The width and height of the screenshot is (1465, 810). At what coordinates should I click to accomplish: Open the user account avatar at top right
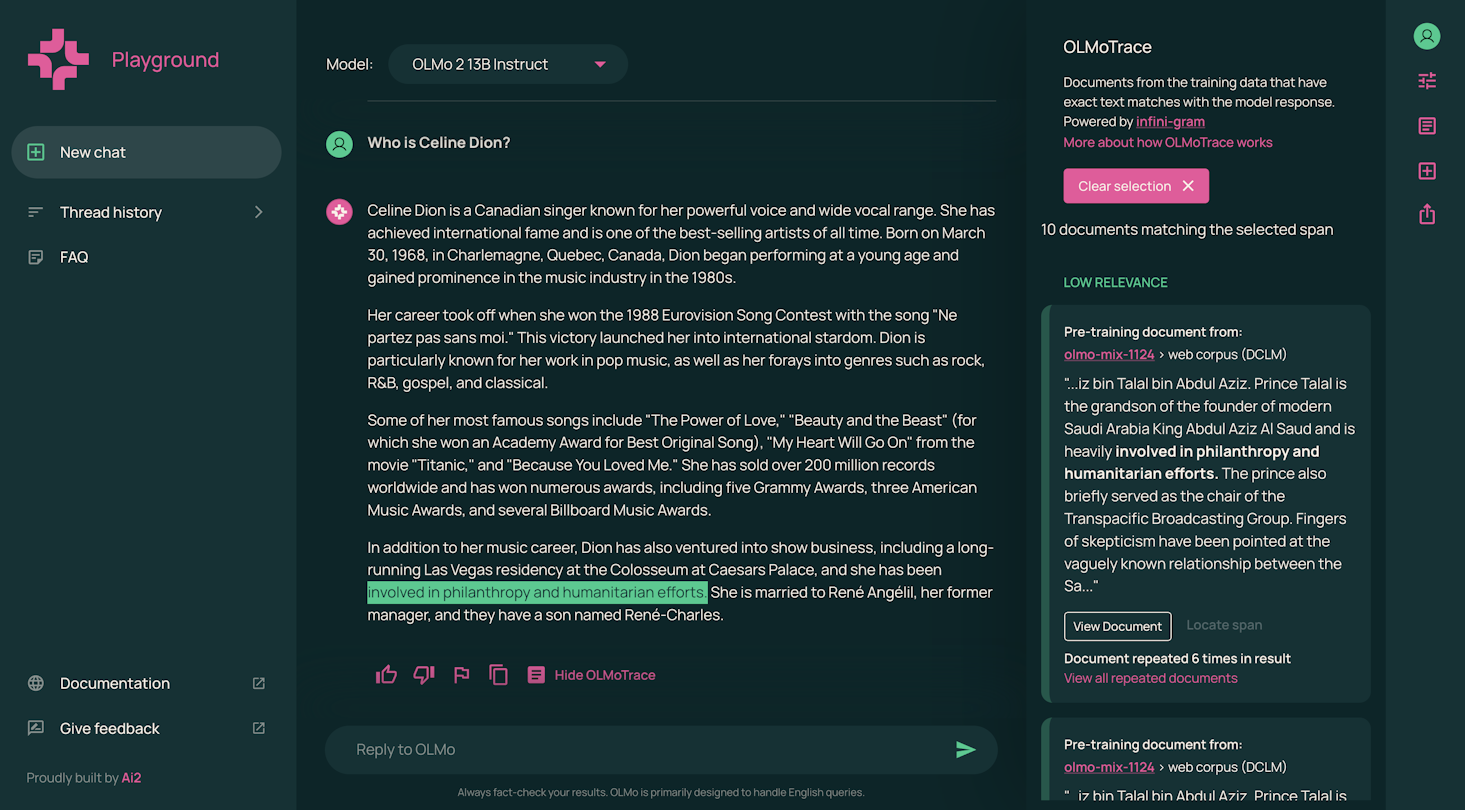click(1427, 36)
